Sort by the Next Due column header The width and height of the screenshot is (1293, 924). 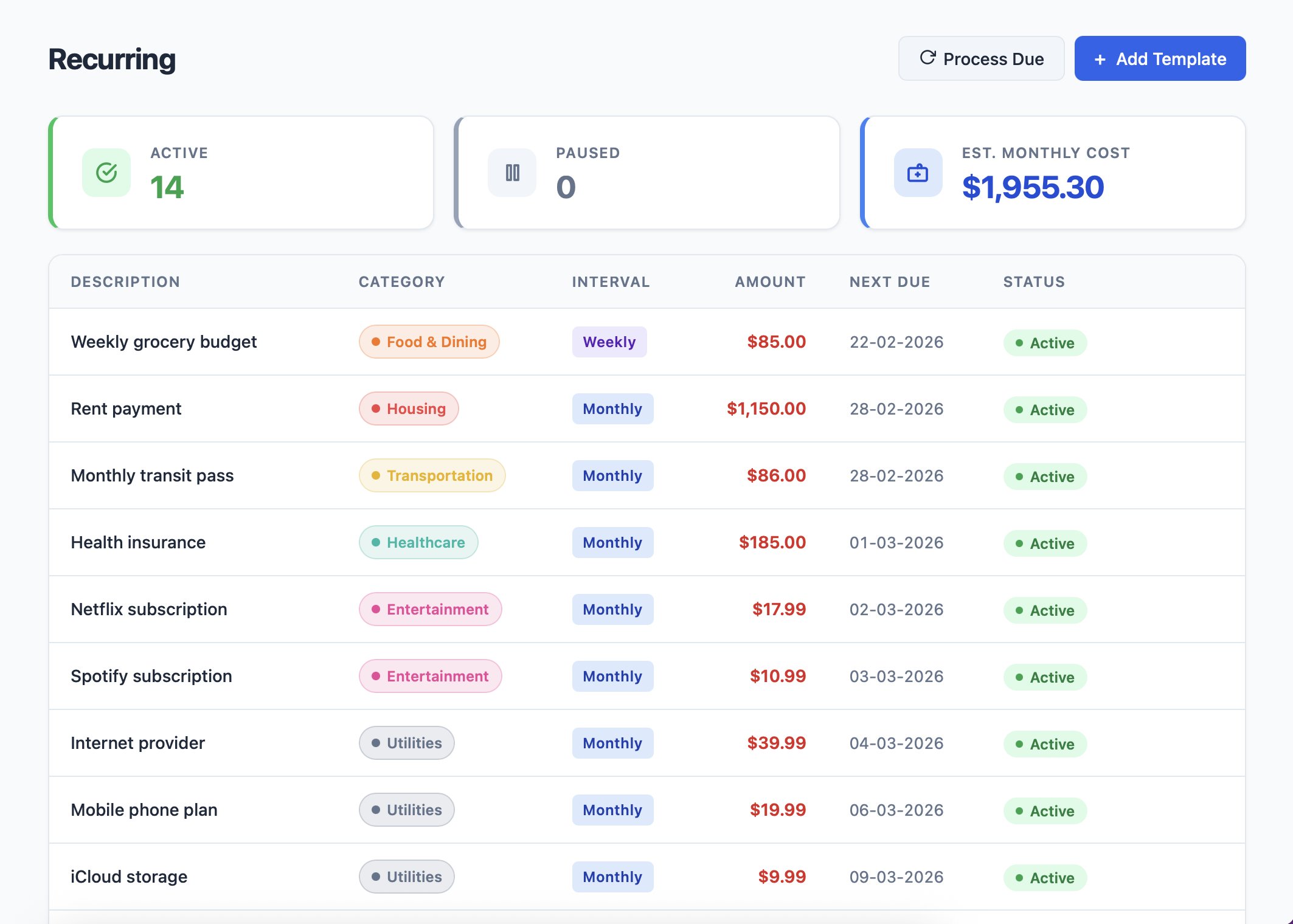(x=890, y=281)
